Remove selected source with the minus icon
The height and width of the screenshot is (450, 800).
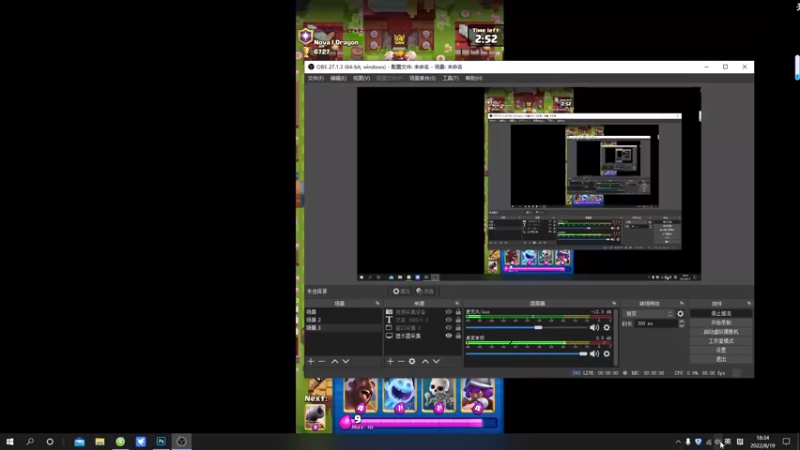click(401, 361)
